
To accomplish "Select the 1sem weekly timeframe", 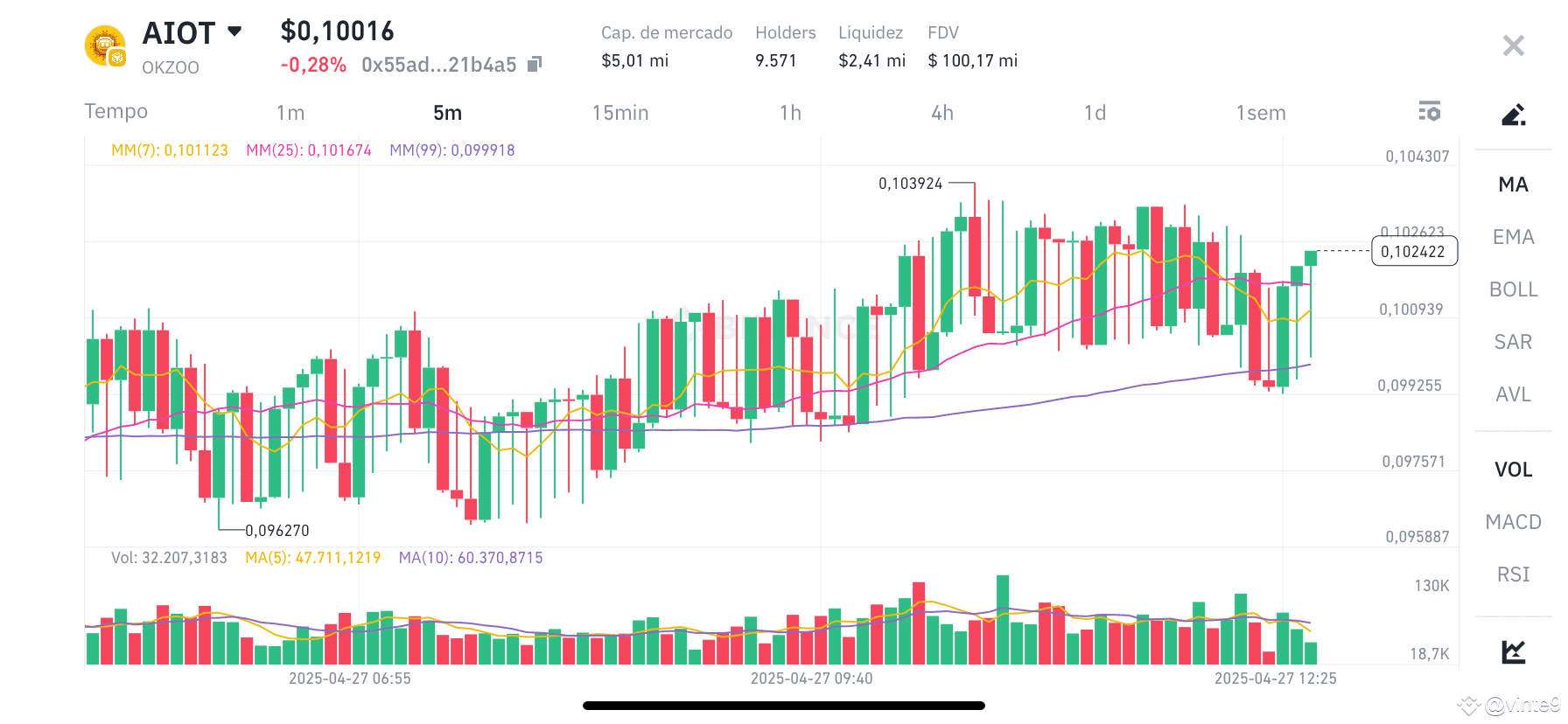I will [1261, 113].
